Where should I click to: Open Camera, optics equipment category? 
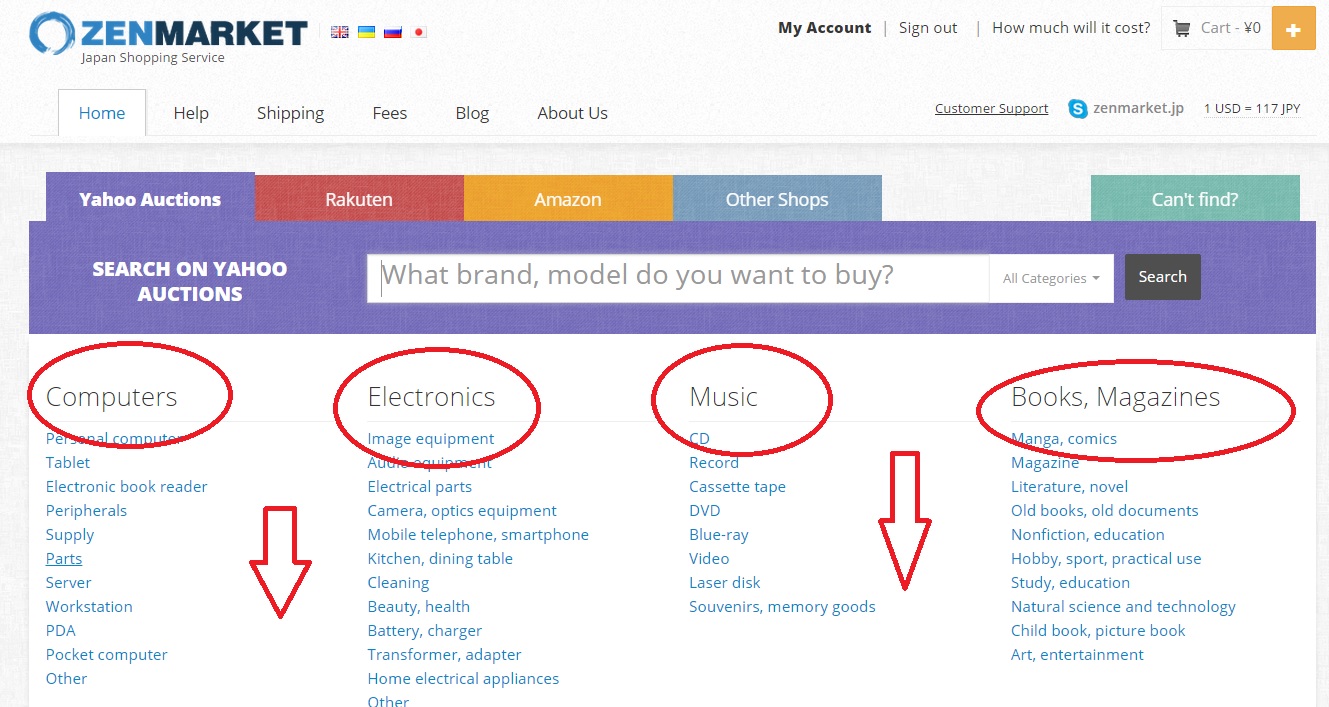pyautogui.click(x=462, y=511)
